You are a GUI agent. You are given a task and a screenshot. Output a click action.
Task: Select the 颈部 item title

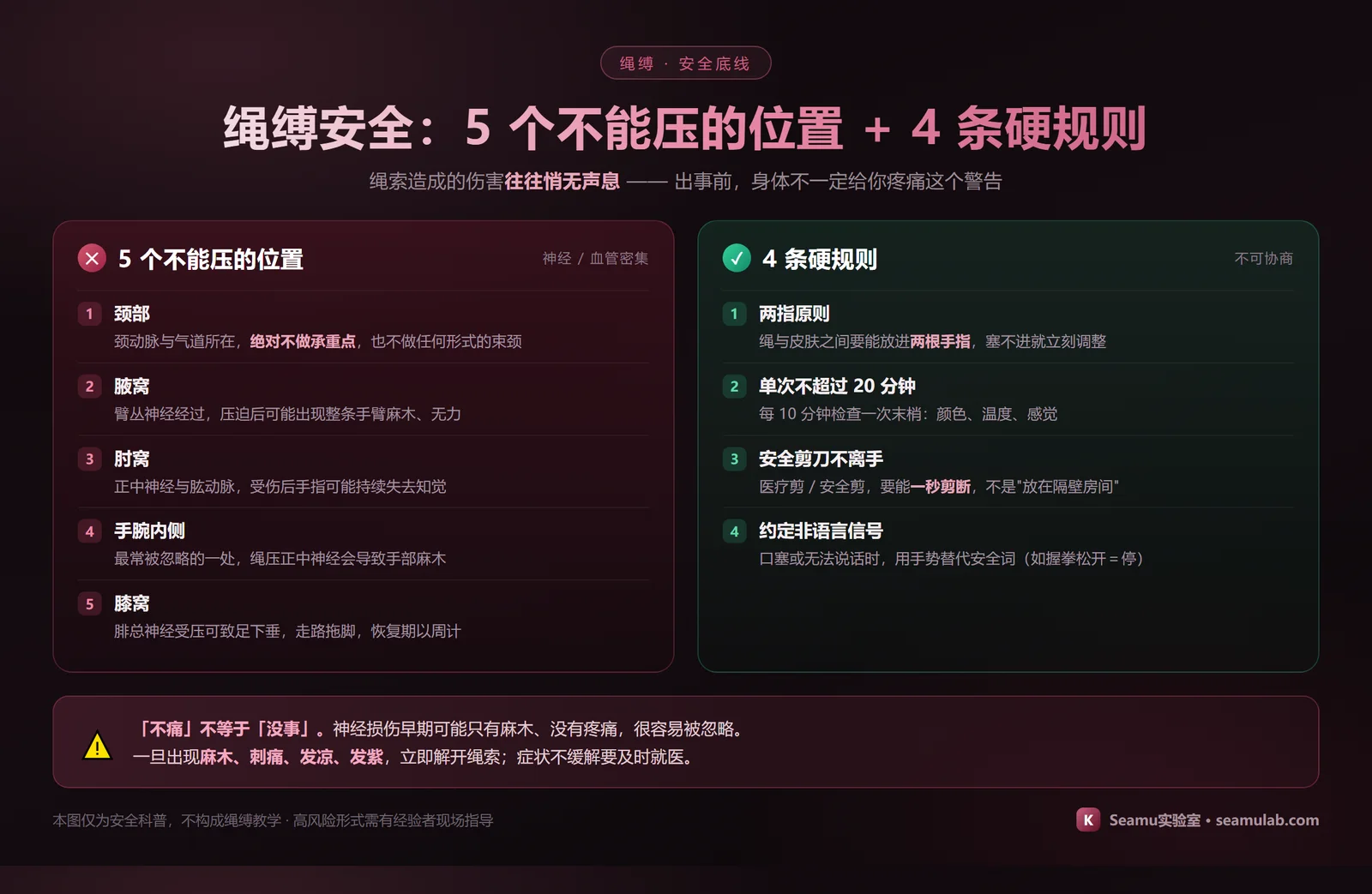(132, 314)
